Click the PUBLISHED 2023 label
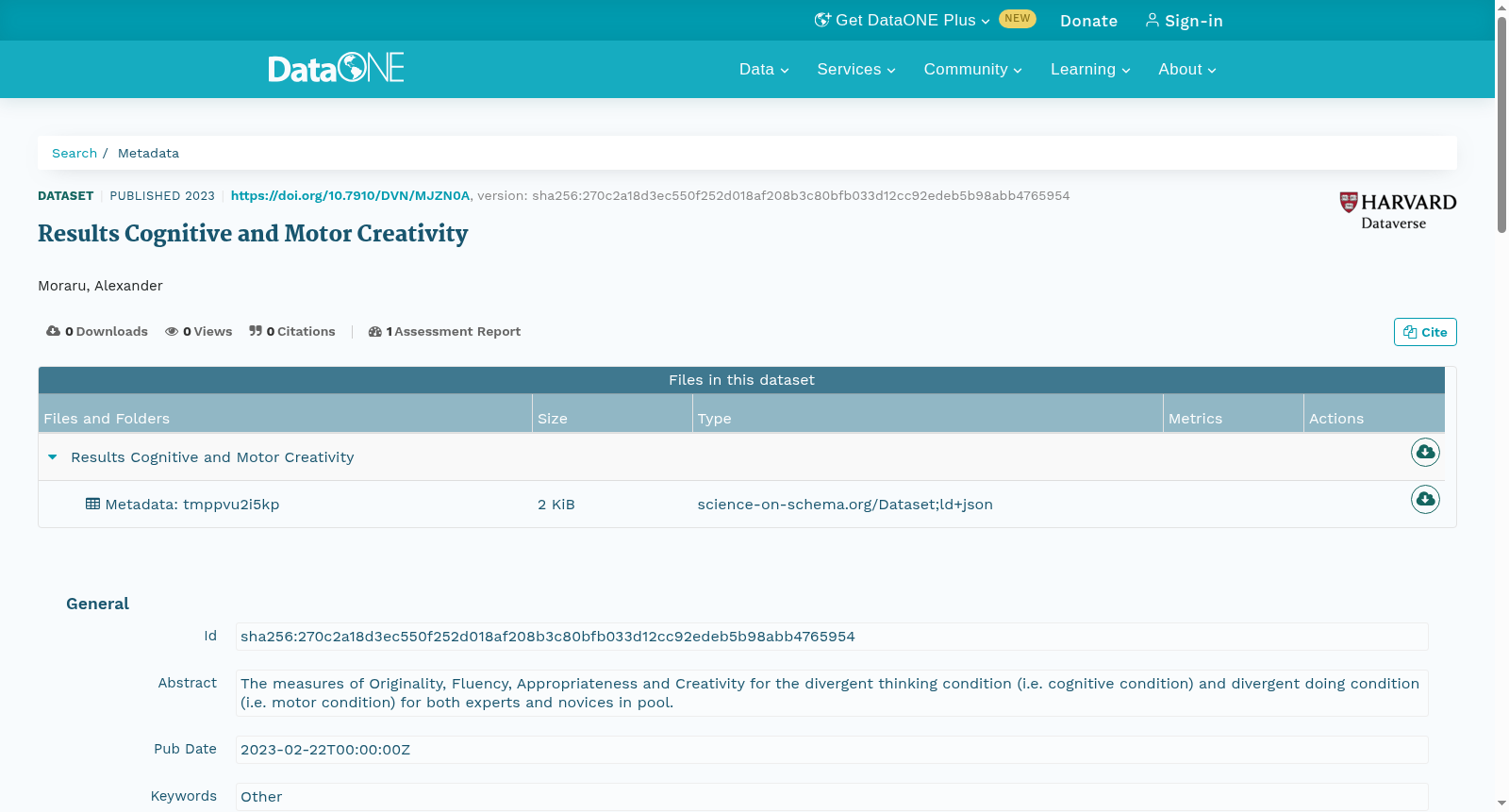1509x812 pixels. point(162,196)
